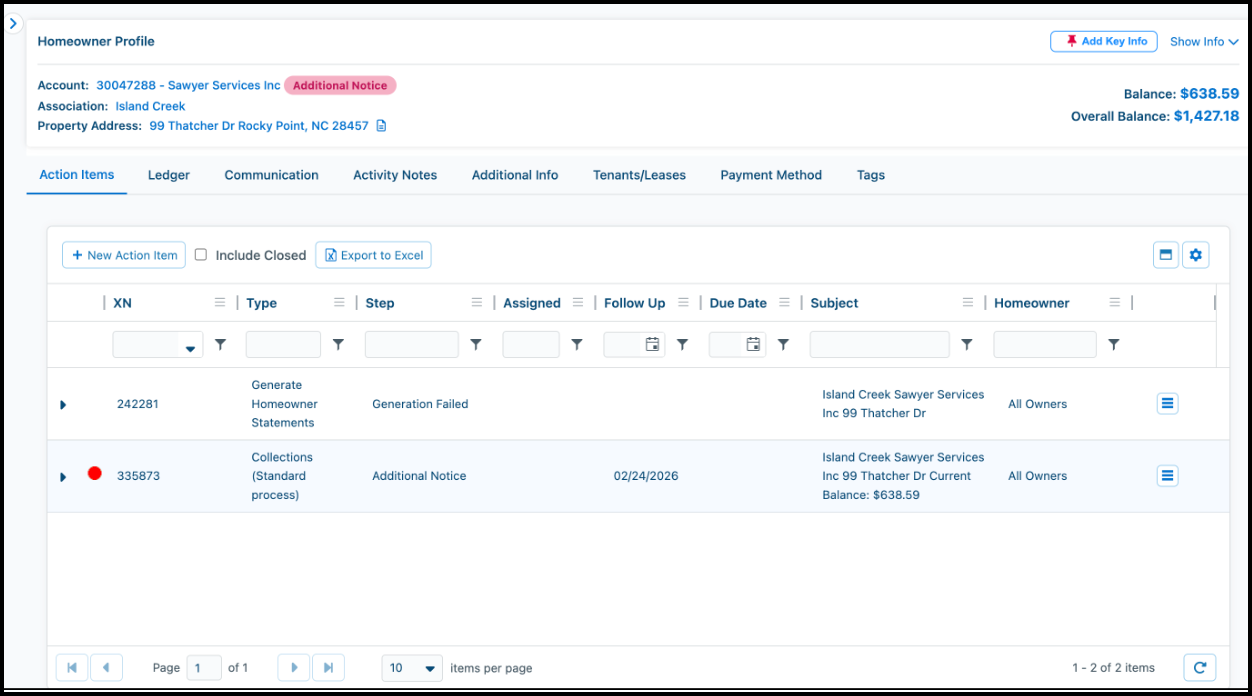This screenshot has width=1252, height=696.
Task: Open row menu for action item 335873
Action: click(1167, 475)
